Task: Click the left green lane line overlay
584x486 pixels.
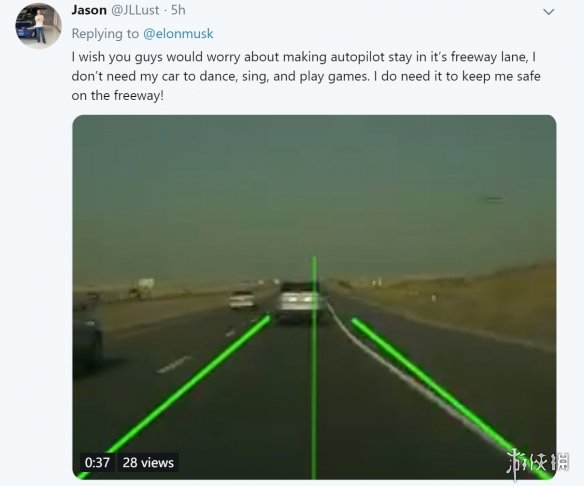Action: [174, 397]
